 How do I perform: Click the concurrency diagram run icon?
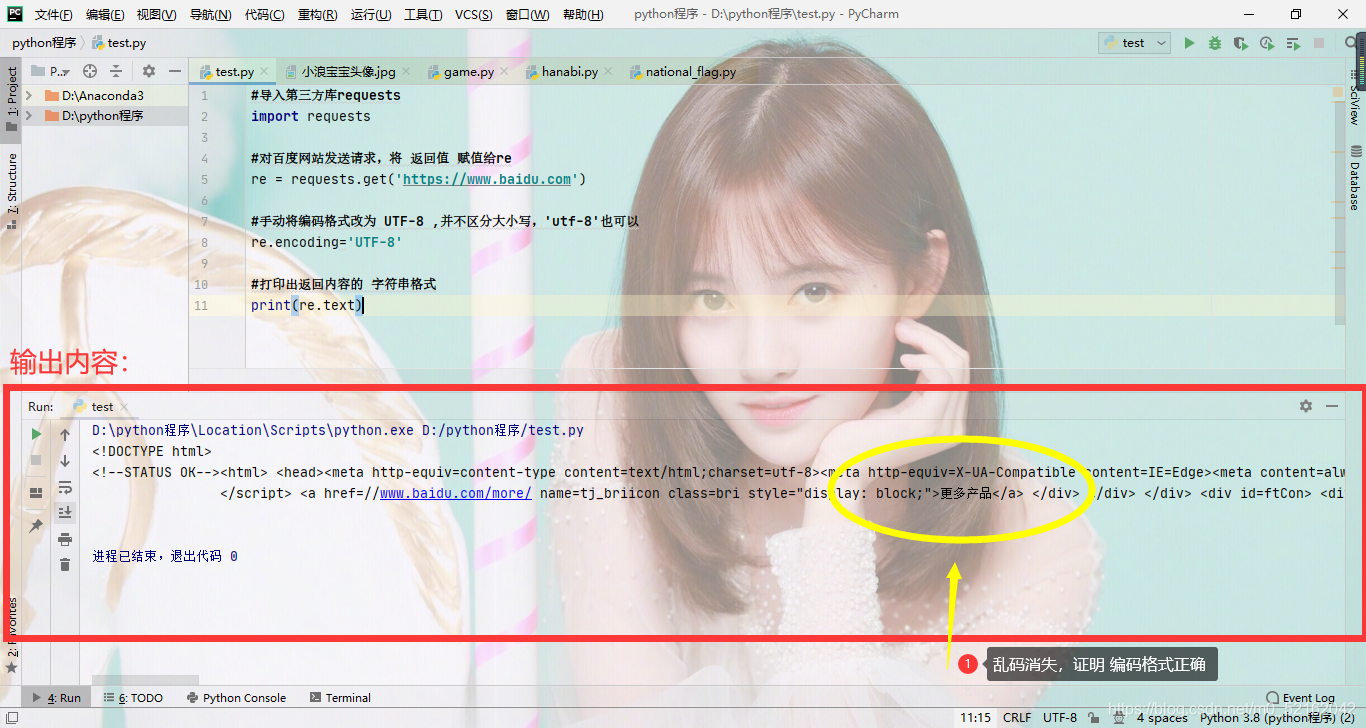1293,43
